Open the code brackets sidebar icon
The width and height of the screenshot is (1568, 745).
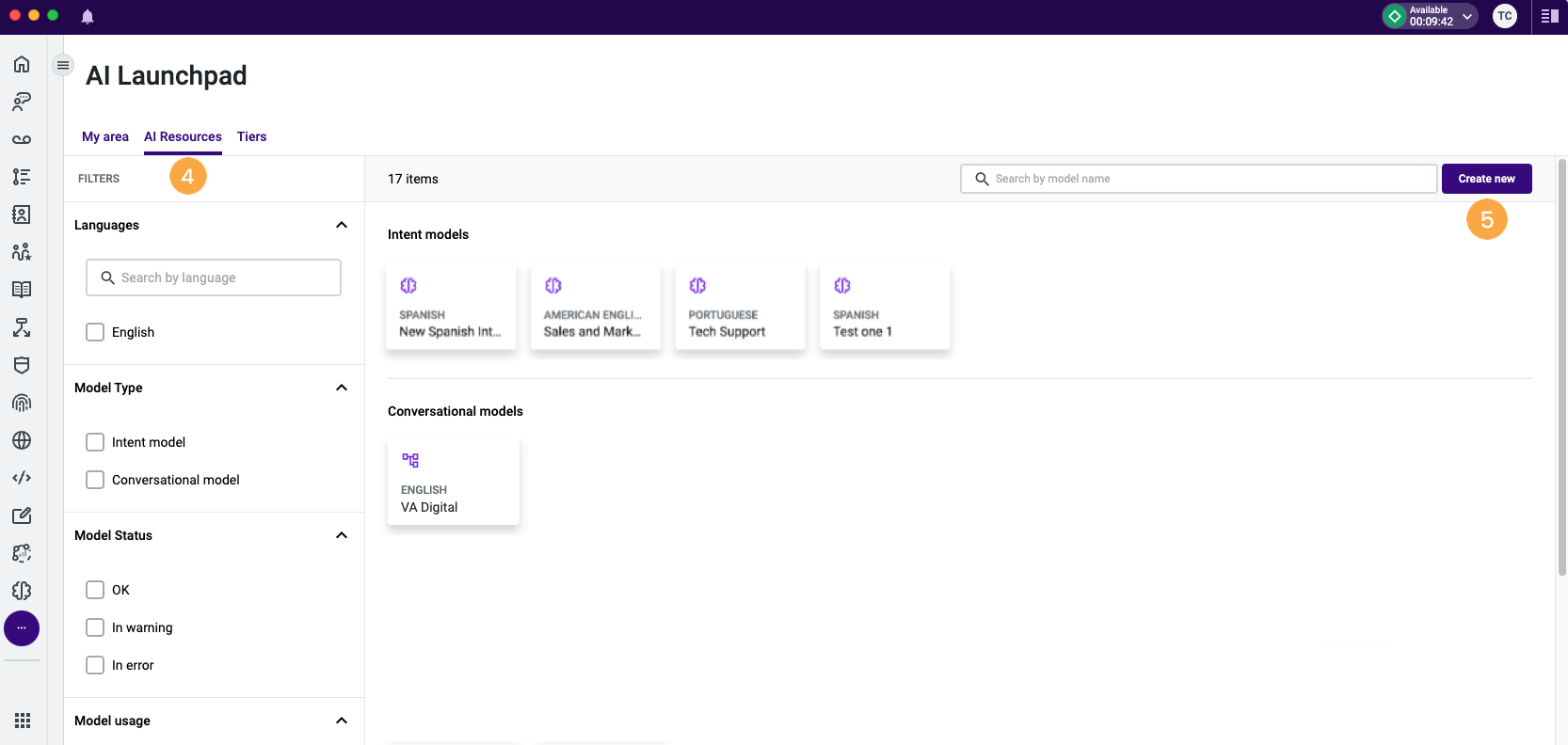[x=22, y=478]
